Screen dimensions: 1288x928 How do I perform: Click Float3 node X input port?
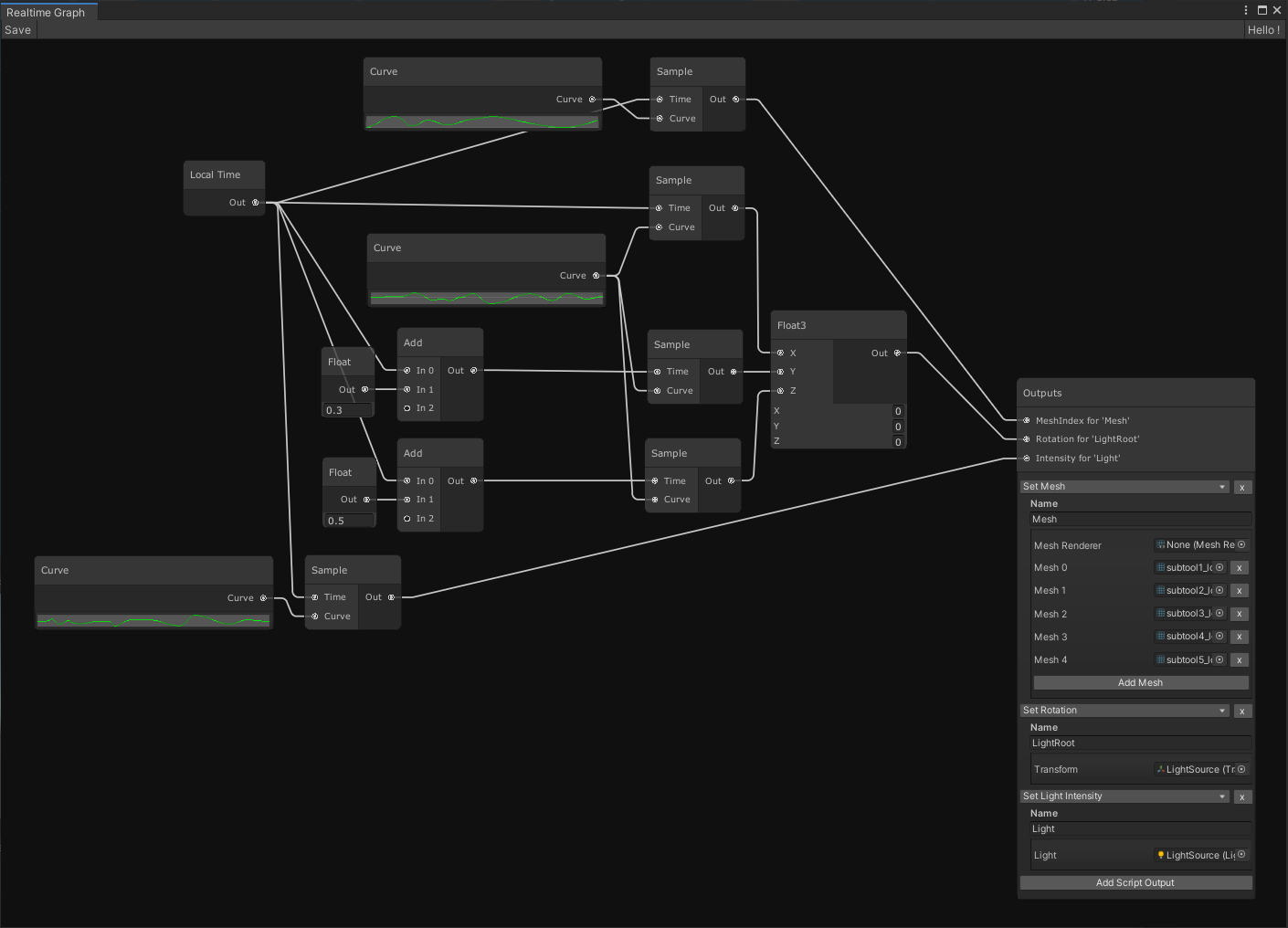point(780,353)
